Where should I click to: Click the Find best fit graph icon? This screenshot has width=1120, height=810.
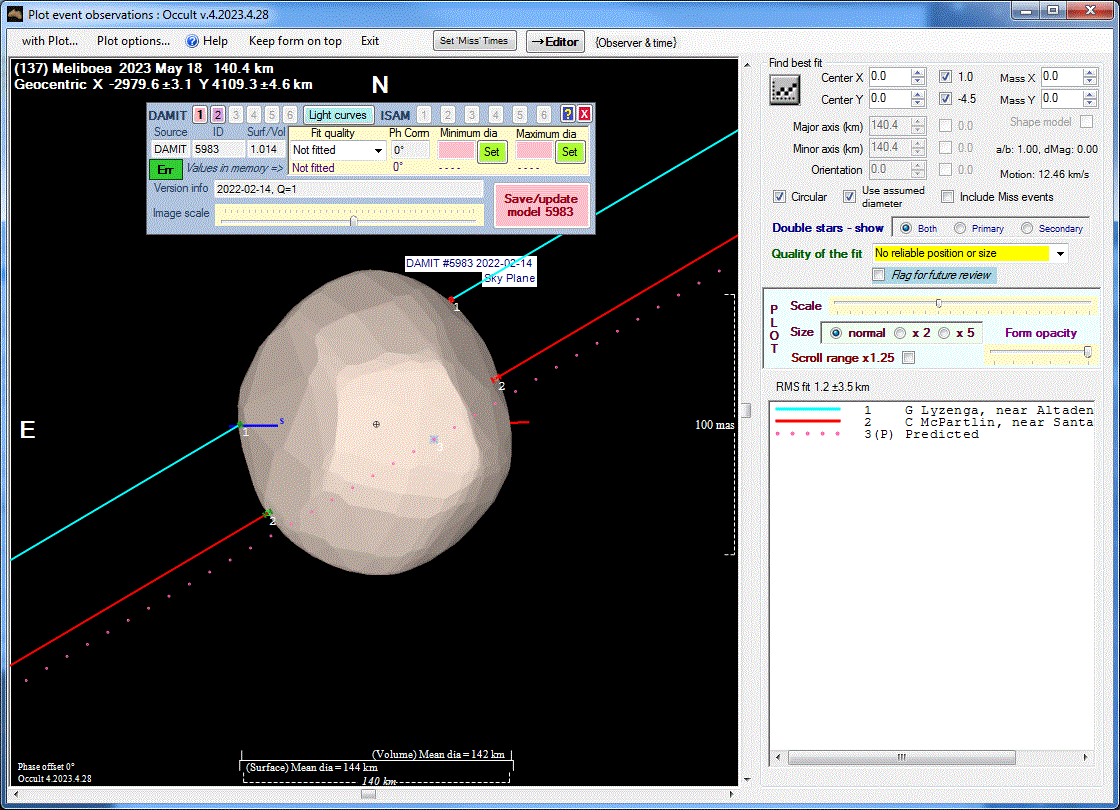click(x=784, y=89)
